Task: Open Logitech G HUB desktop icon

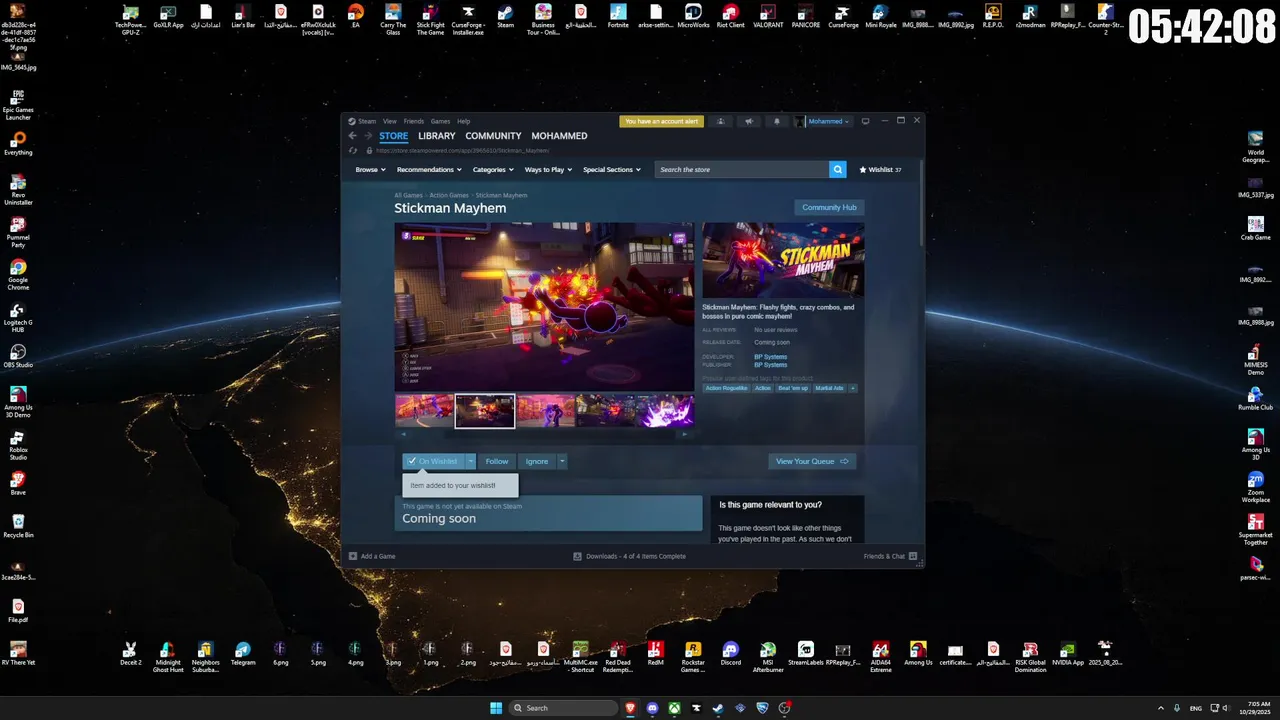Action: [x=17, y=318]
